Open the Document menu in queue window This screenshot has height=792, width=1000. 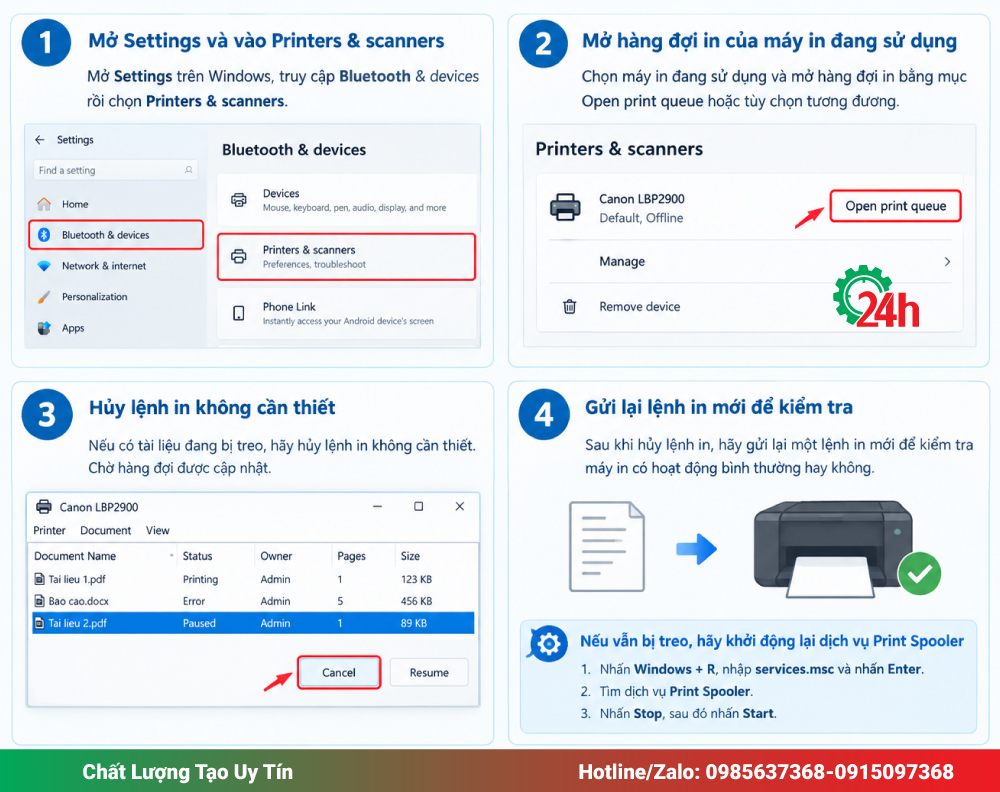[x=105, y=531]
